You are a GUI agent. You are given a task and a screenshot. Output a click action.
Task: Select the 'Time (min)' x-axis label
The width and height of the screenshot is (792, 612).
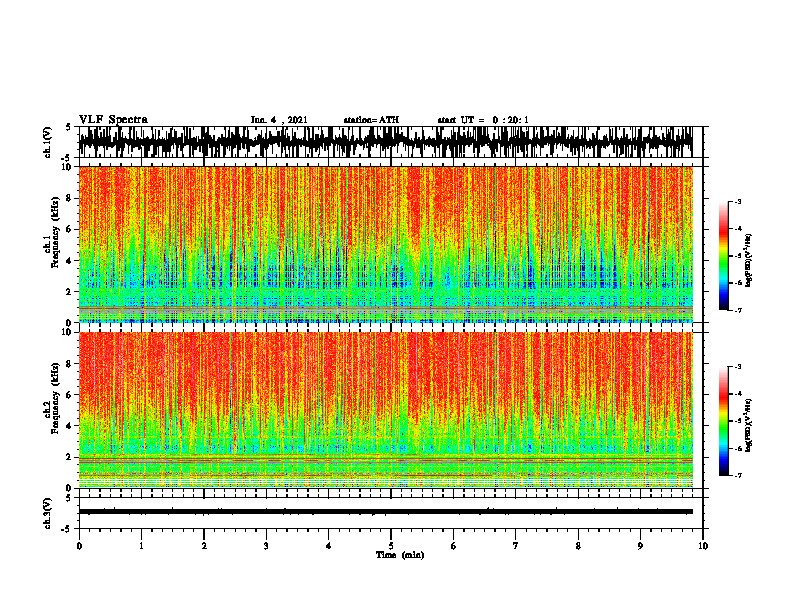pyautogui.click(x=400, y=555)
